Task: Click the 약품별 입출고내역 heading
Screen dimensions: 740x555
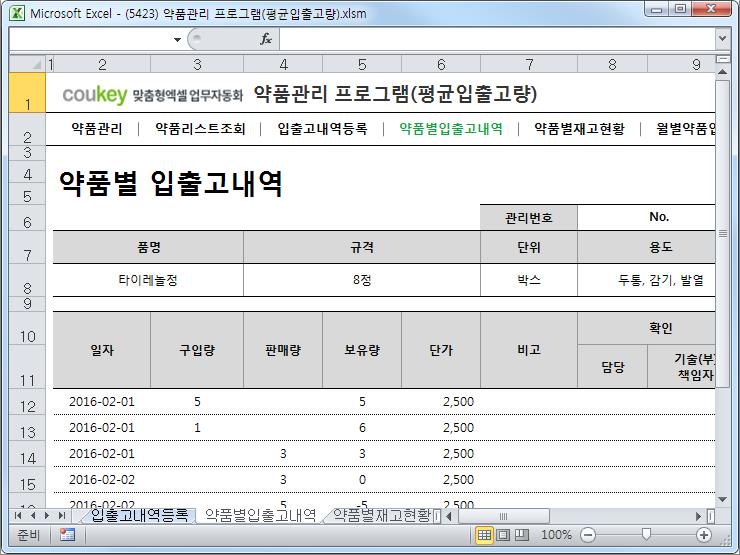Action: 171,183
